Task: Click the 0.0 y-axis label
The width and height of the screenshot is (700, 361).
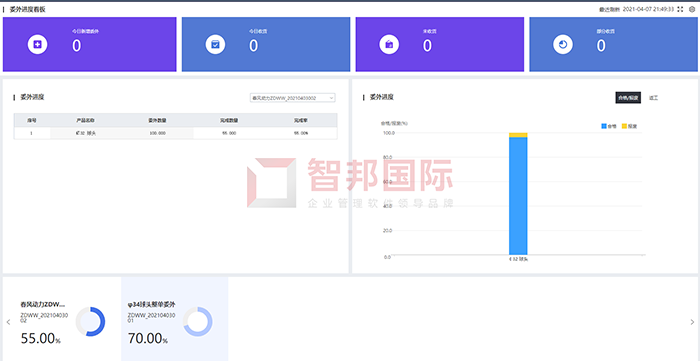Action: click(388, 257)
